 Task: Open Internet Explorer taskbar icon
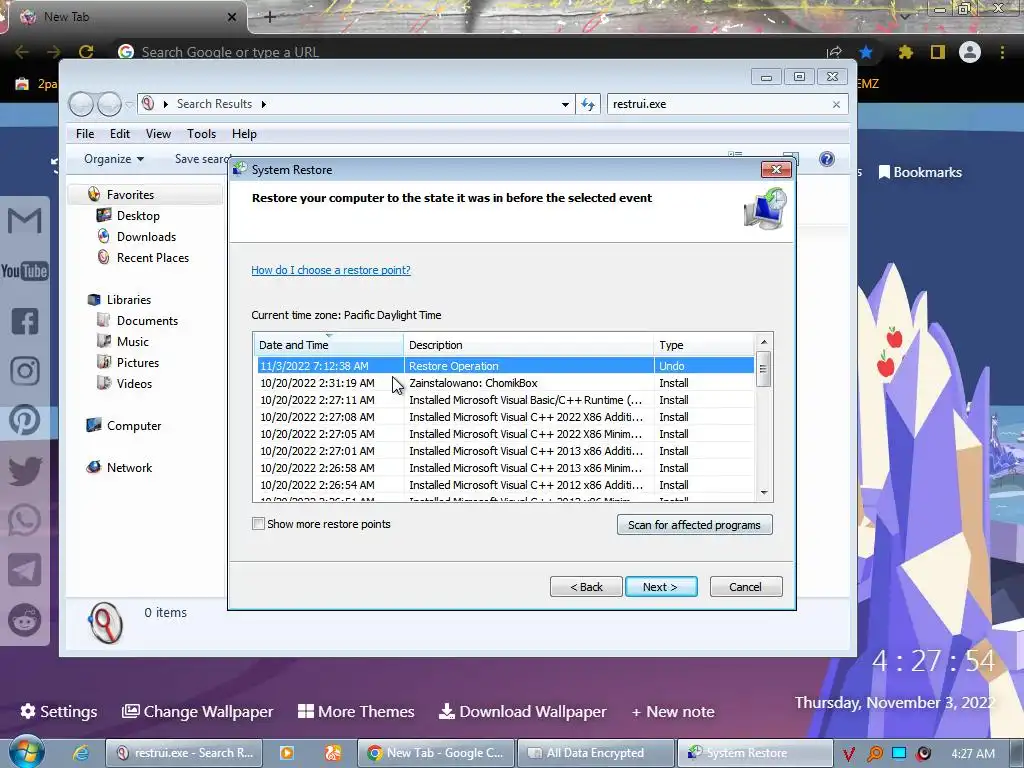(x=81, y=753)
